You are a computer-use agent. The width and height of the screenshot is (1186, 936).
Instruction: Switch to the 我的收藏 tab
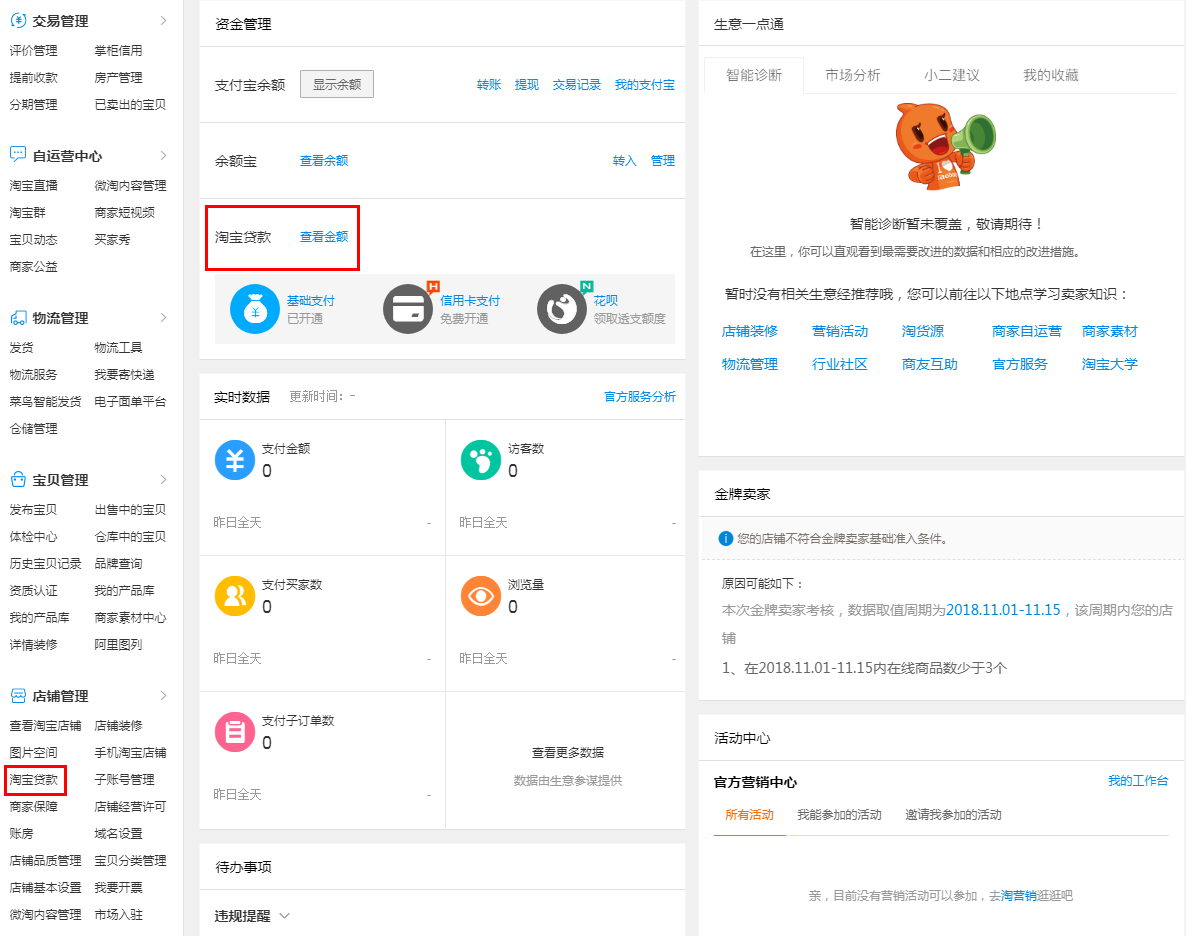click(1051, 75)
